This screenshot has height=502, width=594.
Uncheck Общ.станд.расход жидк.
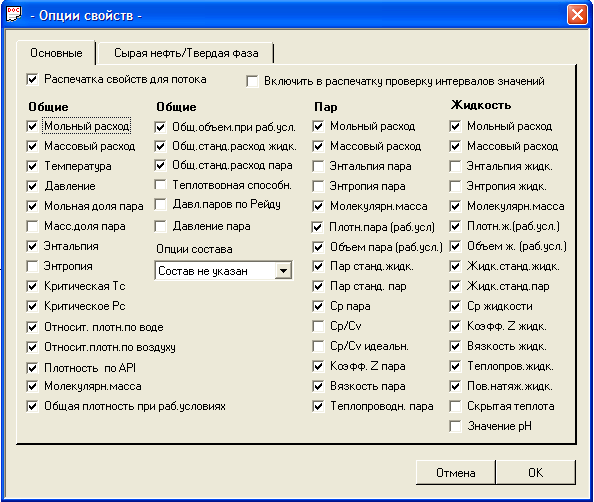pyautogui.click(x=161, y=146)
